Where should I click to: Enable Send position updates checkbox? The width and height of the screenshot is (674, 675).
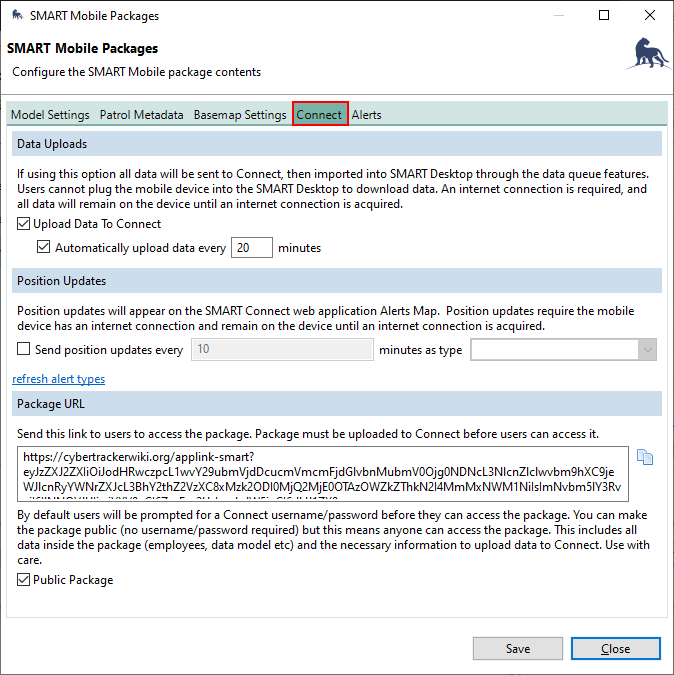[24, 350]
